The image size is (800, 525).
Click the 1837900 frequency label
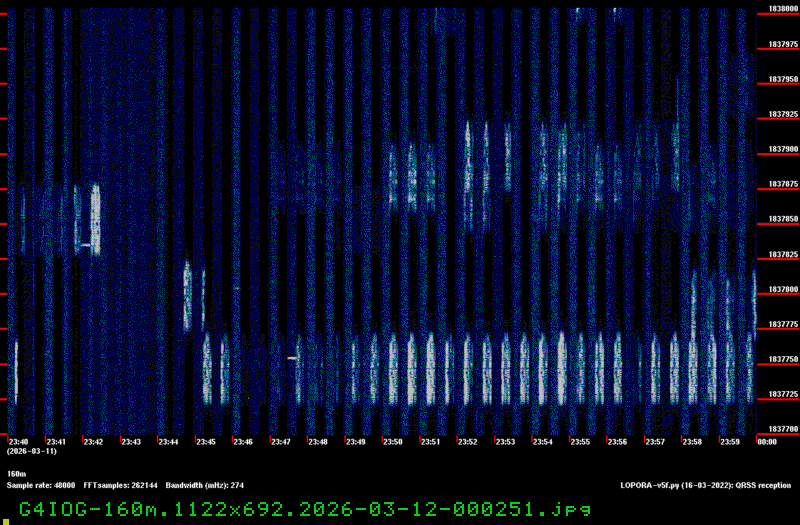coord(783,149)
